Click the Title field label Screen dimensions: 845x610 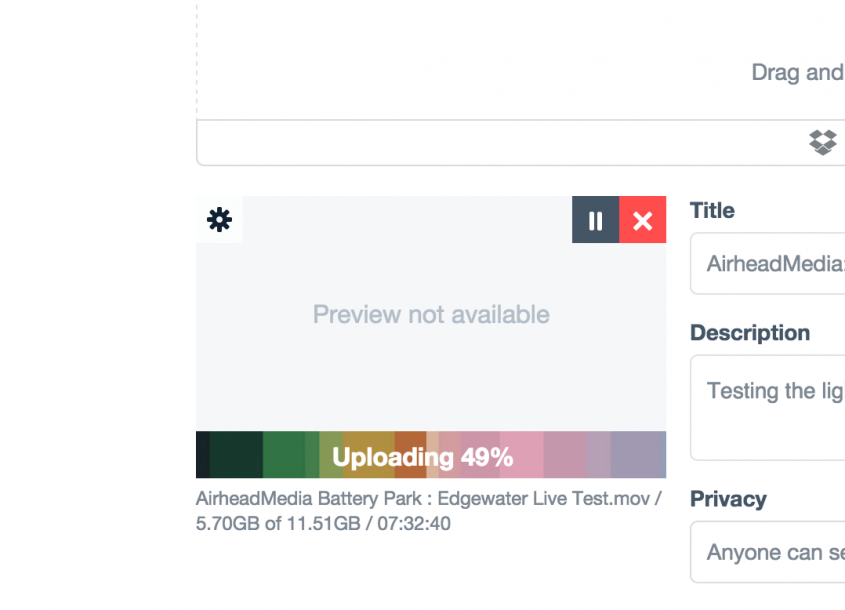[x=712, y=211]
